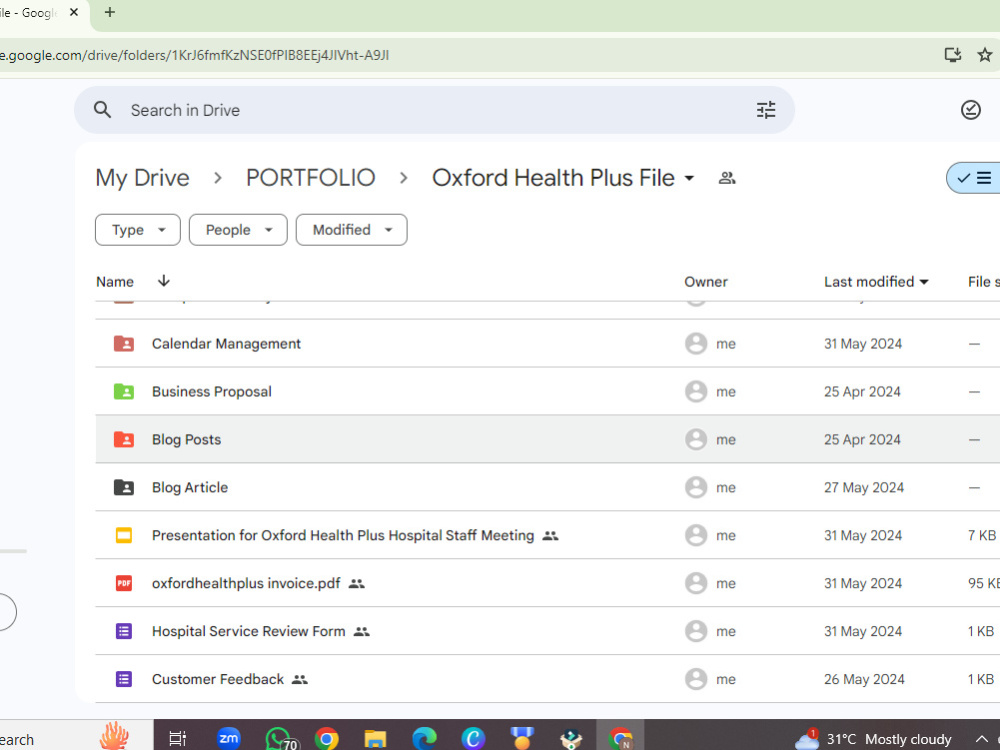1000x750 pixels.
Task: Select the Calendar Management folder icon
Action: pyautogui.click(x=124, y=344)
